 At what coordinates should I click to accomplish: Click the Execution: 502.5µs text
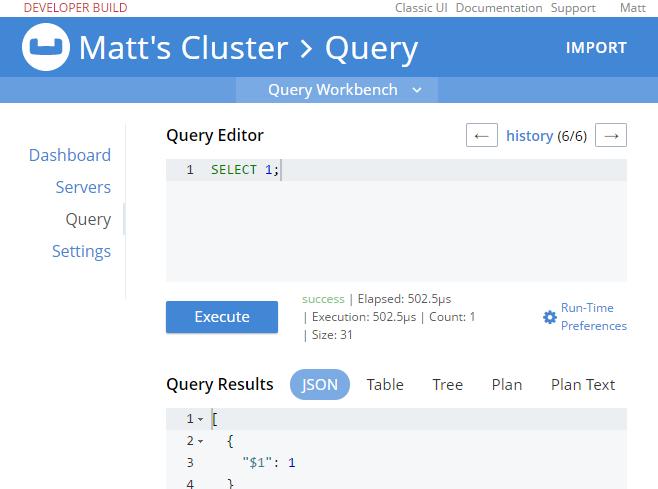point(364,317)
